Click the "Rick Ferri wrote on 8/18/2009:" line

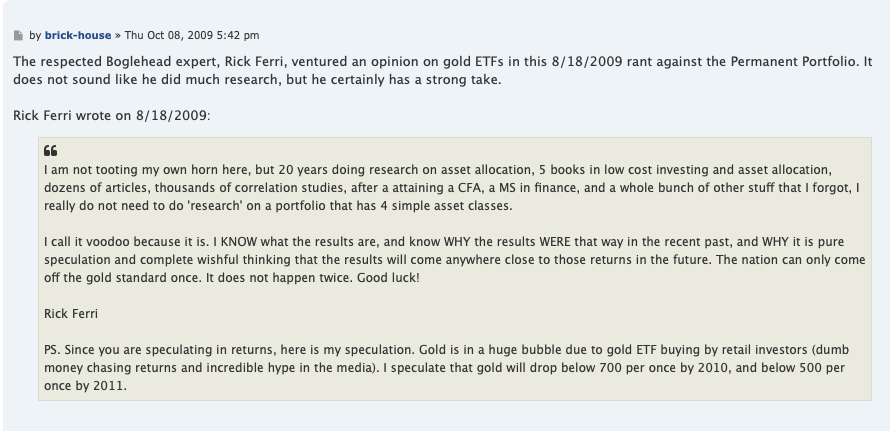coord(112,115)
